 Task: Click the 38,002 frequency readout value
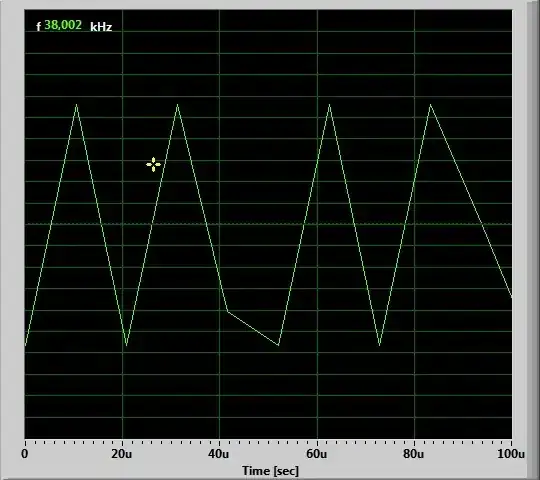coord(63,25)
